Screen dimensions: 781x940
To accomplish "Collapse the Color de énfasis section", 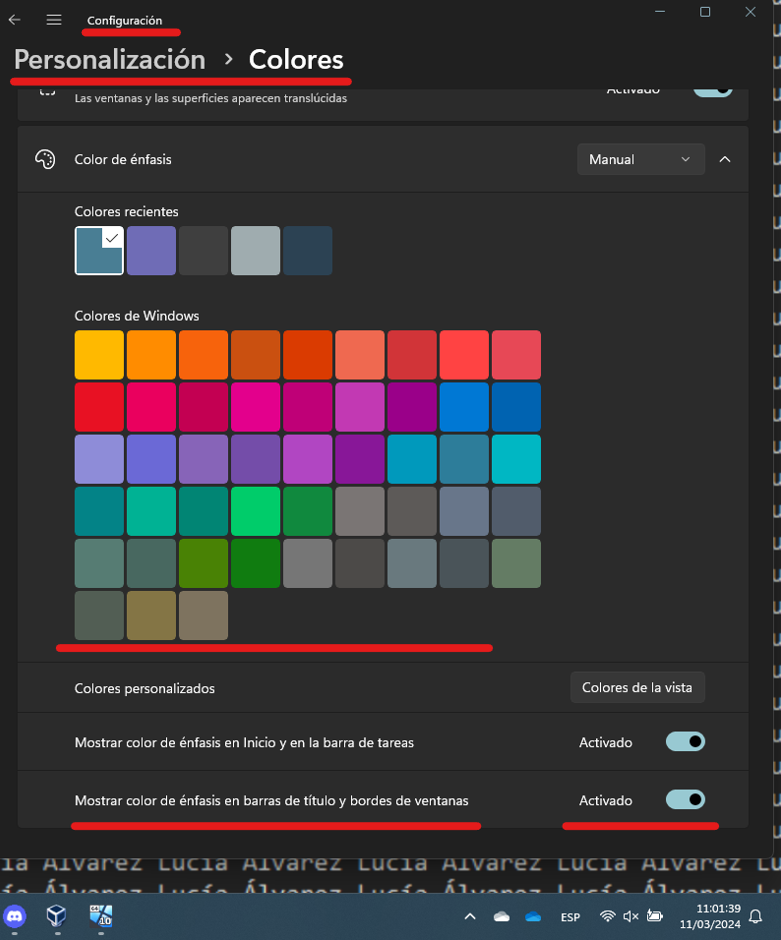I will pyautogui.click(x=725, y=159).
